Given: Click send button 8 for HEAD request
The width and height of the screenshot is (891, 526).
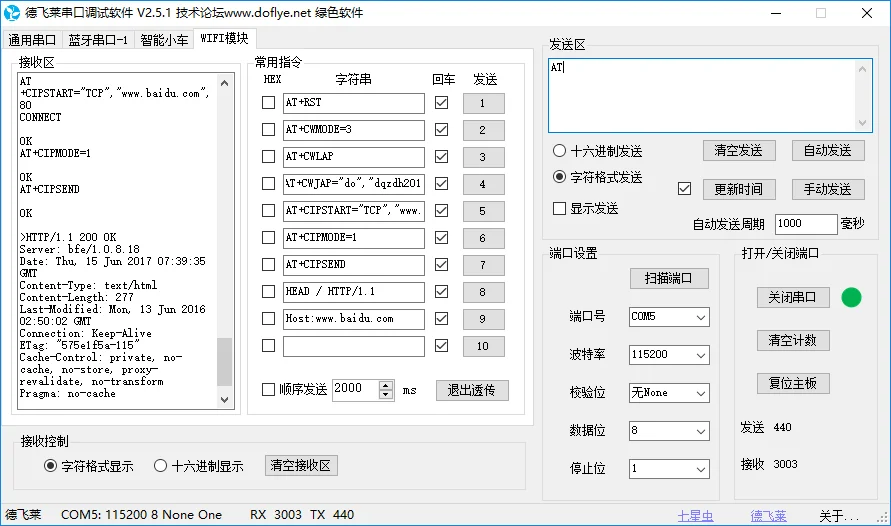Looking at the screenshot, I should tap(483, 292).
